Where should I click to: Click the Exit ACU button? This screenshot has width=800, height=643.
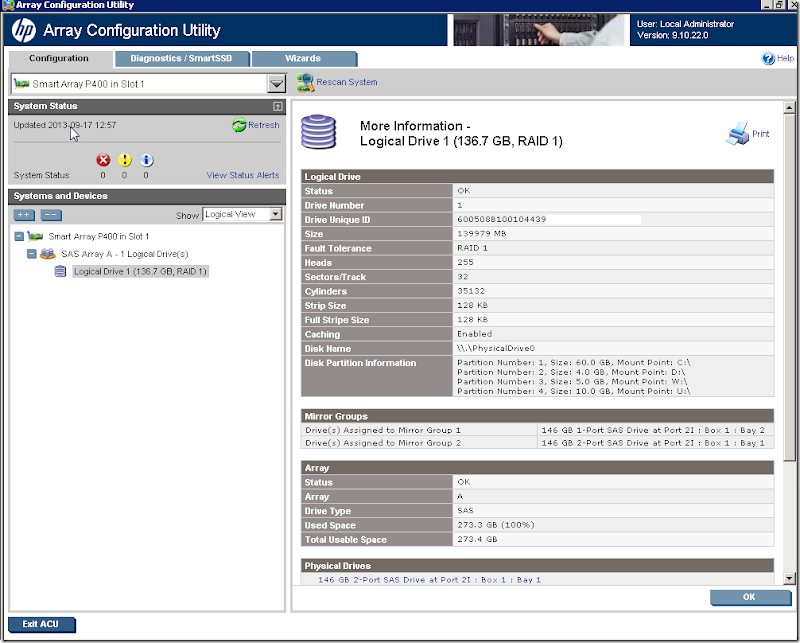(40, 624)
